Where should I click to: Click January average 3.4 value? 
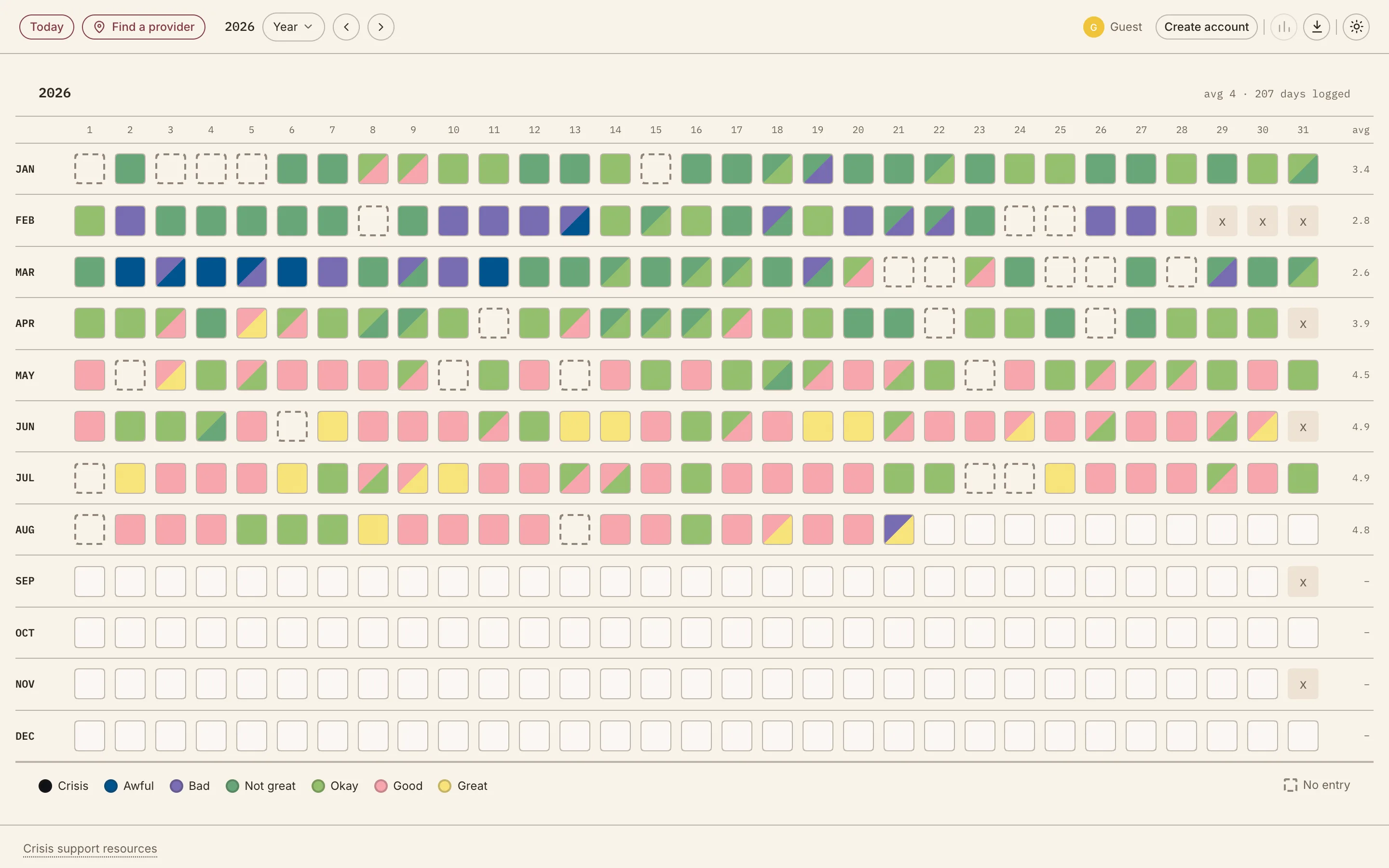click(1361, 169)
